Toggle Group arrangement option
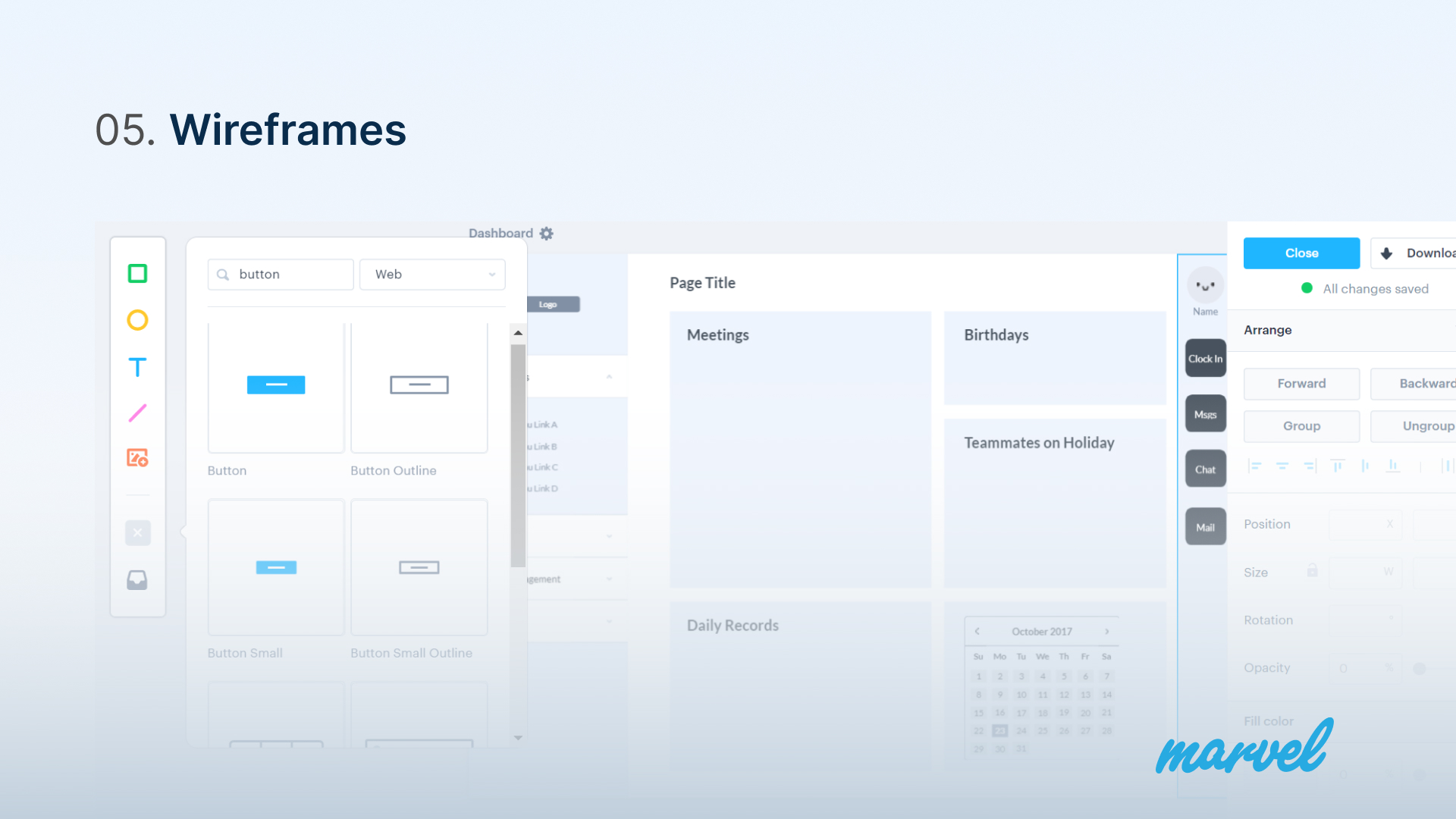 1302,425
